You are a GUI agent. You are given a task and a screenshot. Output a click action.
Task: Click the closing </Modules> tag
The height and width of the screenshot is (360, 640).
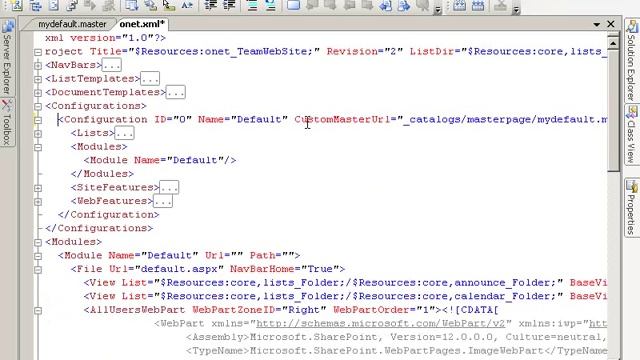102,174
